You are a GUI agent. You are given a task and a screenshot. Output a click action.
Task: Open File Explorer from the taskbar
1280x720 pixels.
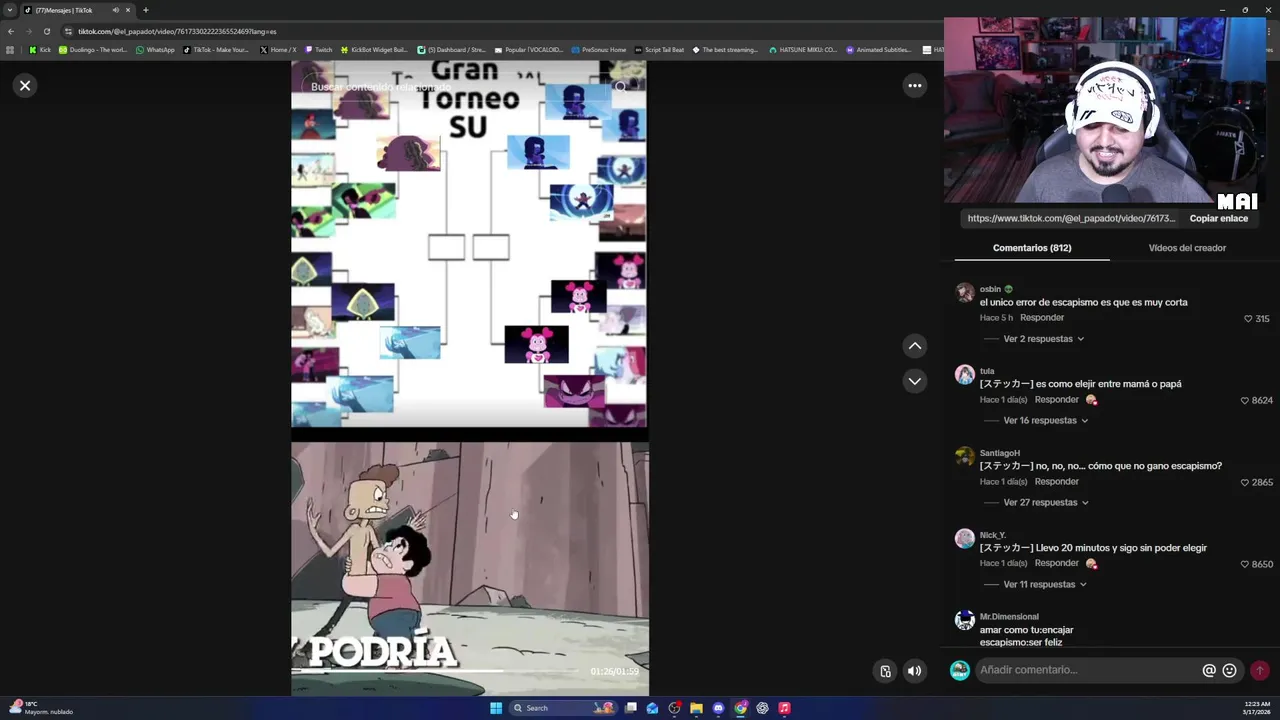(x=696, y=708)
